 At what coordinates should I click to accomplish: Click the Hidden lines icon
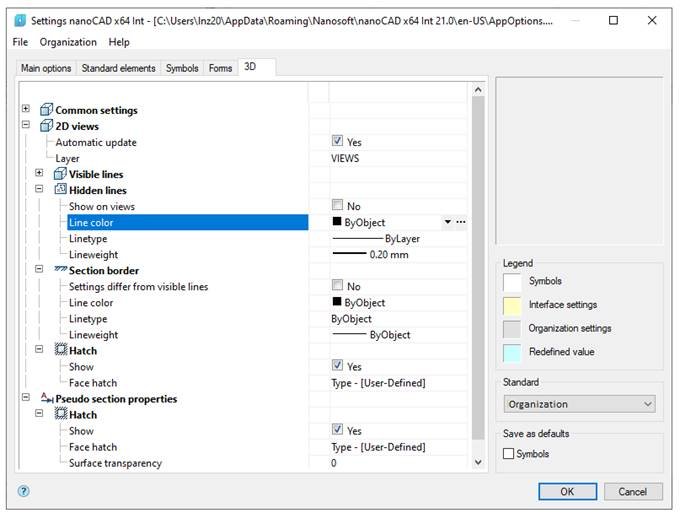point(60,189)
